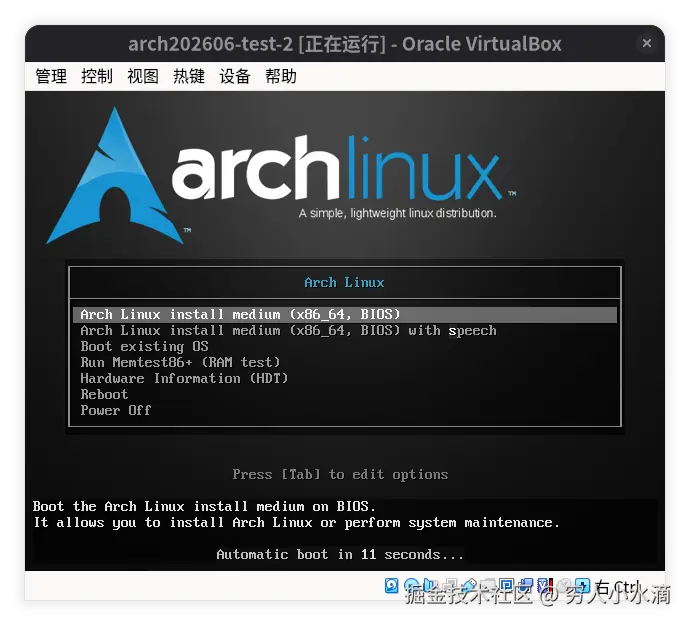
Task: Click the mouse integration status icon
Action: tap(565, 585)
